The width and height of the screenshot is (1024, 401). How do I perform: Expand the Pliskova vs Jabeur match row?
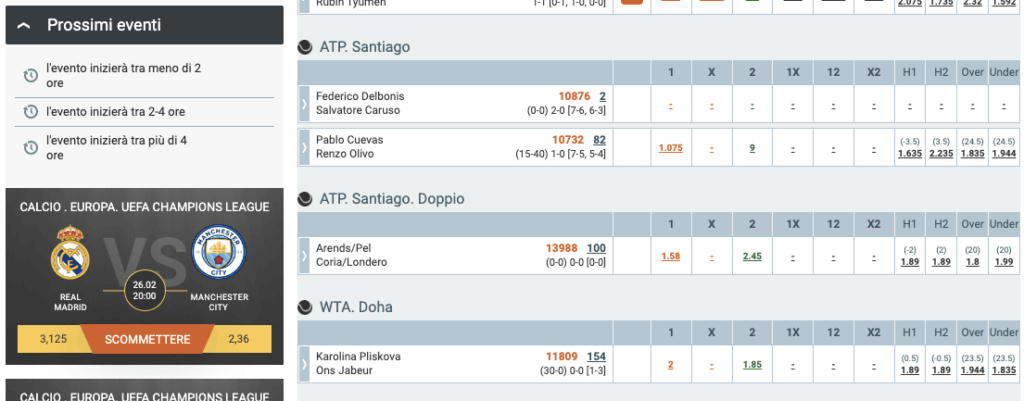304,363
